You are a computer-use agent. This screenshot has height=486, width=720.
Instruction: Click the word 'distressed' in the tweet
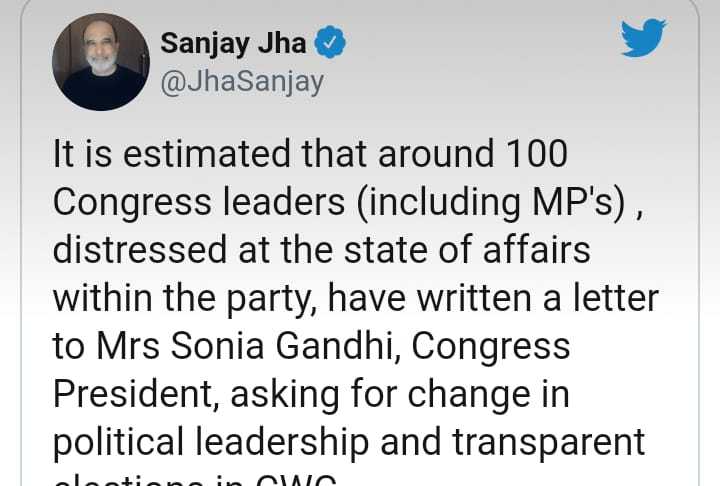[140, 250]
